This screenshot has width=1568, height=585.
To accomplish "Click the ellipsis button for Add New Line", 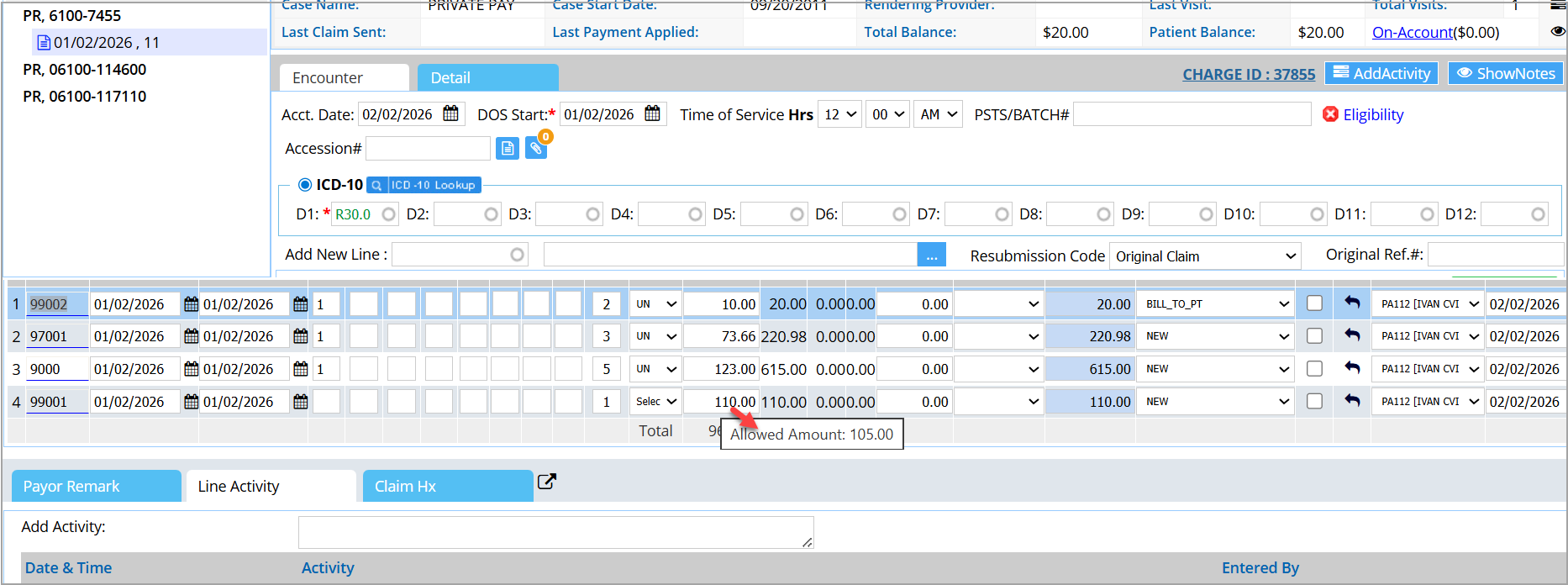I will tap(931, 256).
